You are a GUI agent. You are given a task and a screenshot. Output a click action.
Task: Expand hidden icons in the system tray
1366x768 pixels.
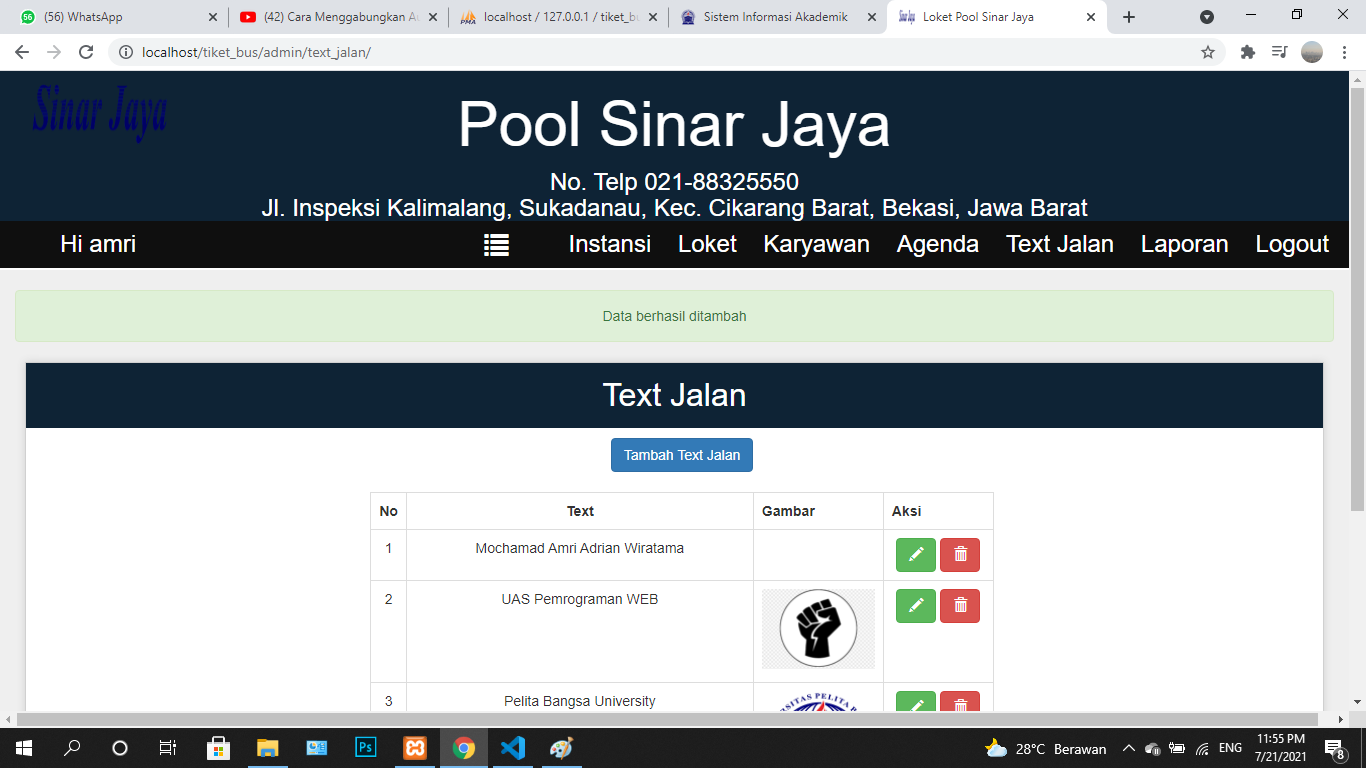click(1128, 747)
